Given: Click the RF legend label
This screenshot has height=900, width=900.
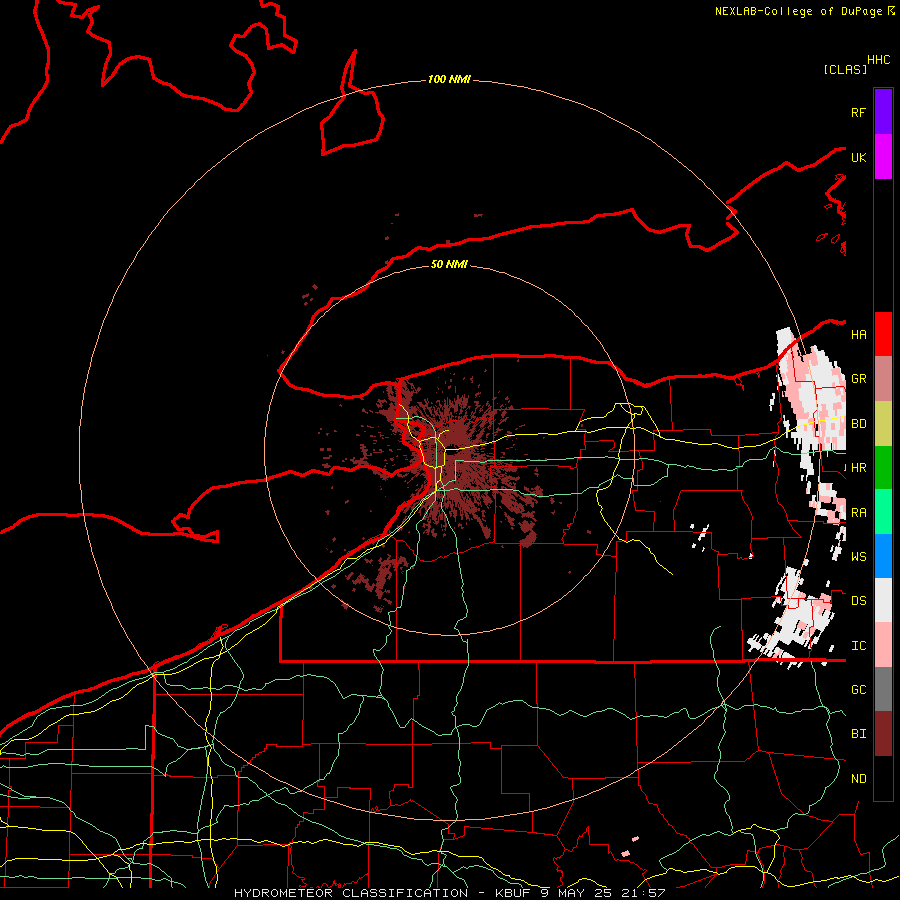Looking at the screenshot, I should coord(859,112).
